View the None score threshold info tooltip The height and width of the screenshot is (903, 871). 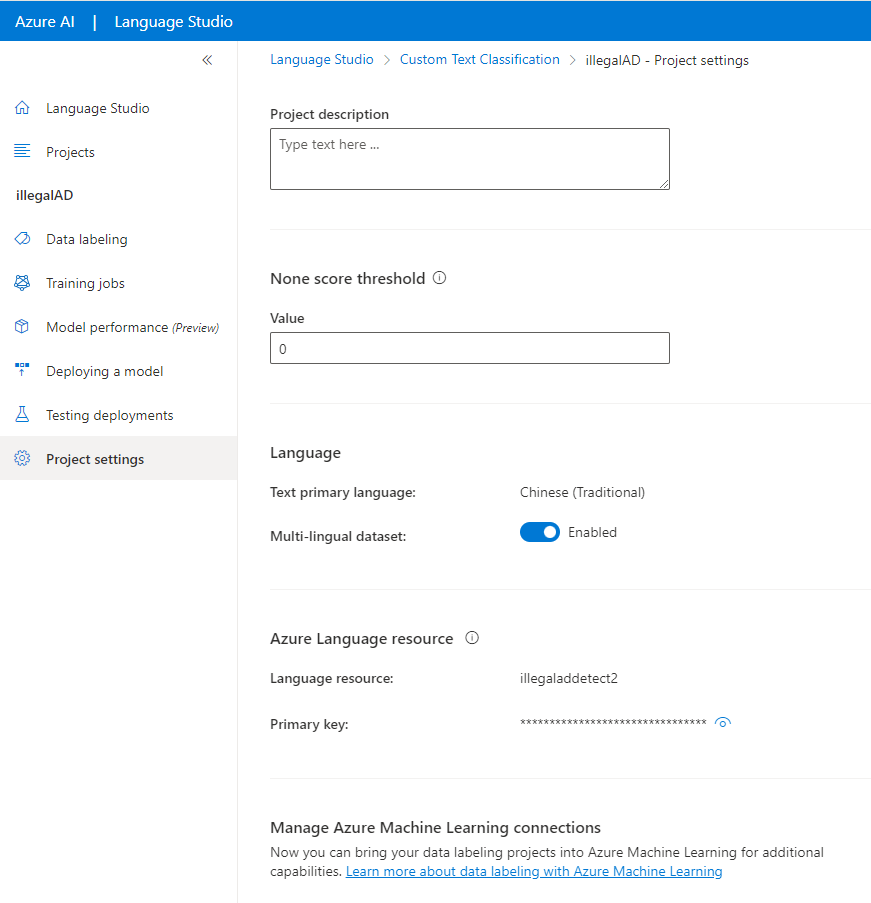[439, 278]
